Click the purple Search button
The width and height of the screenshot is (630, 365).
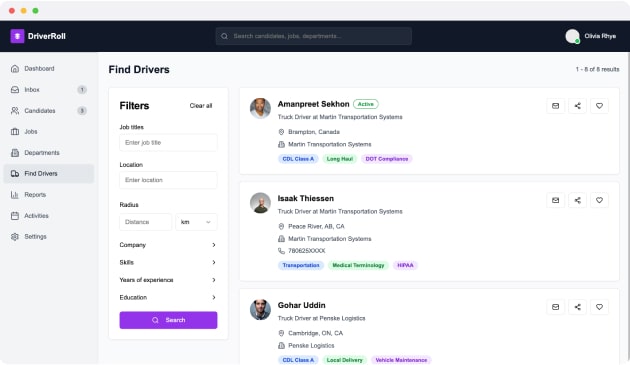[x=168, y=320]
